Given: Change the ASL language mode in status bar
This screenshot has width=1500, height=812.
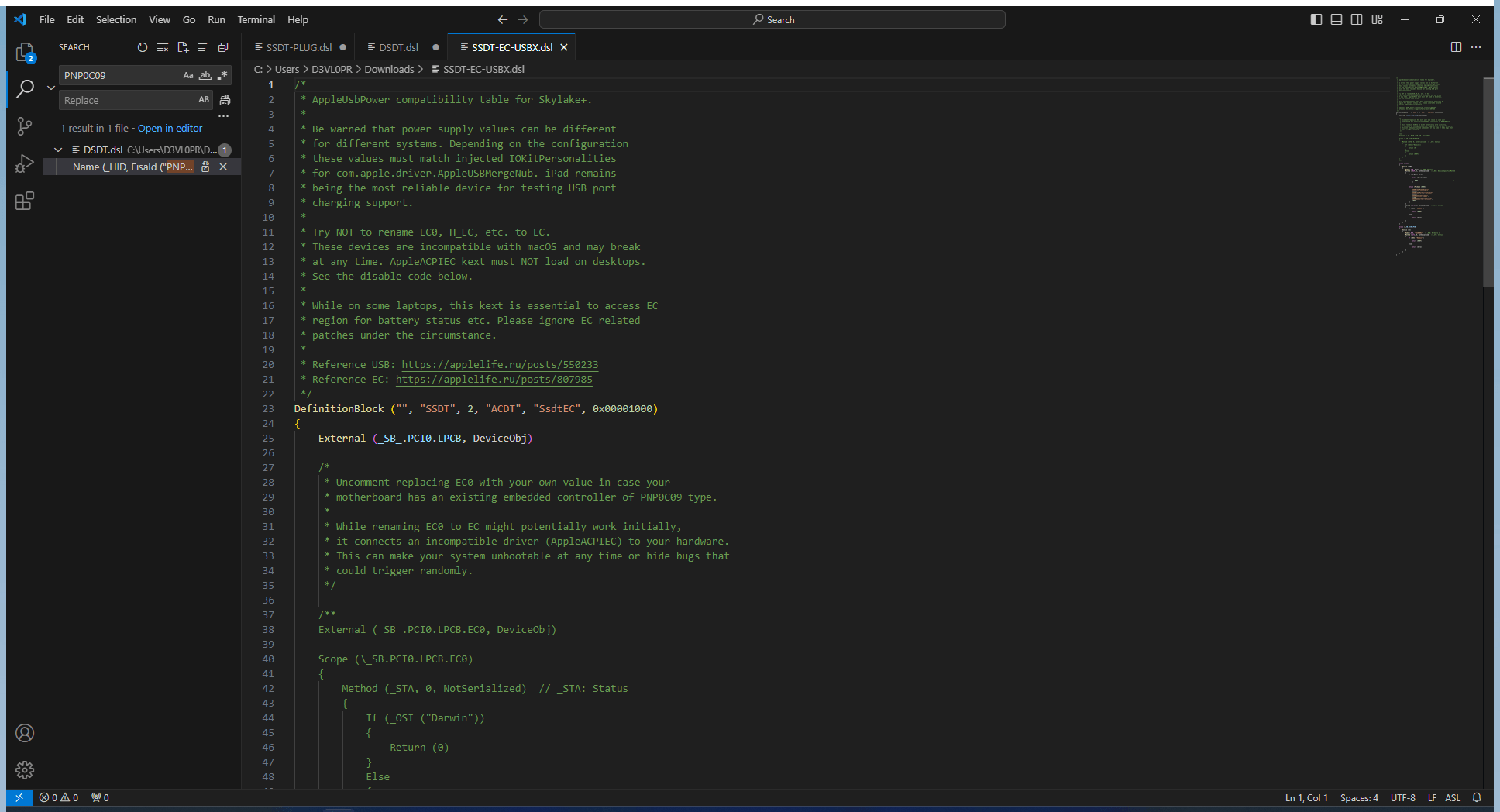Looking at the screenshot, I should pos(1453,797).
